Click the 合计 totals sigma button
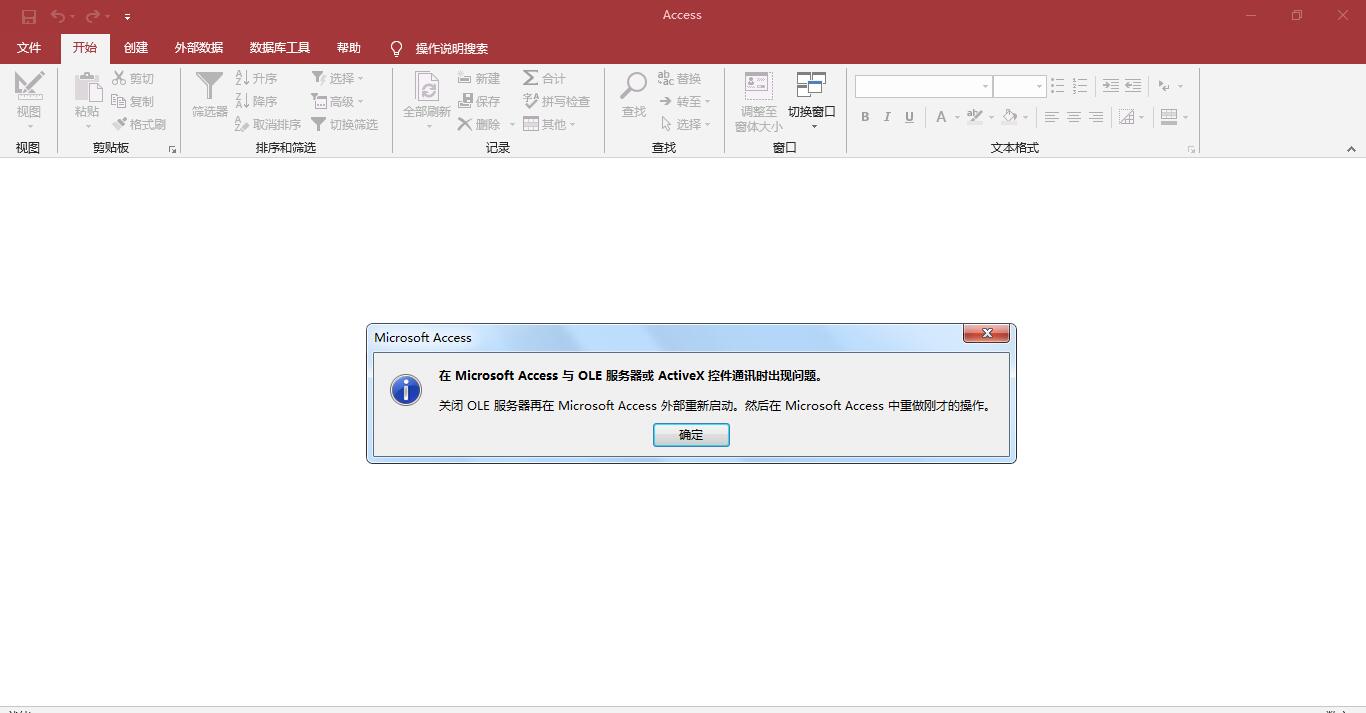1366x713 pixels. click(544, 78)
